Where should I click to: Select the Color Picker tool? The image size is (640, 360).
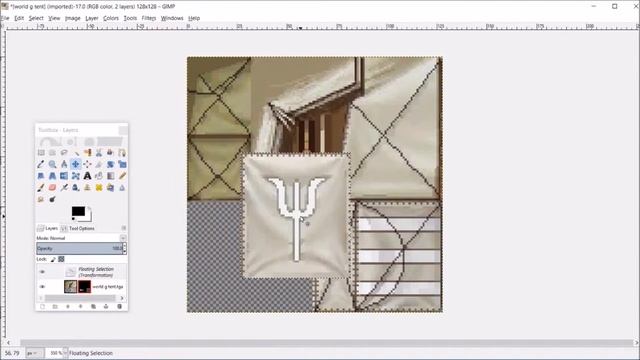(x=41, y=164)
